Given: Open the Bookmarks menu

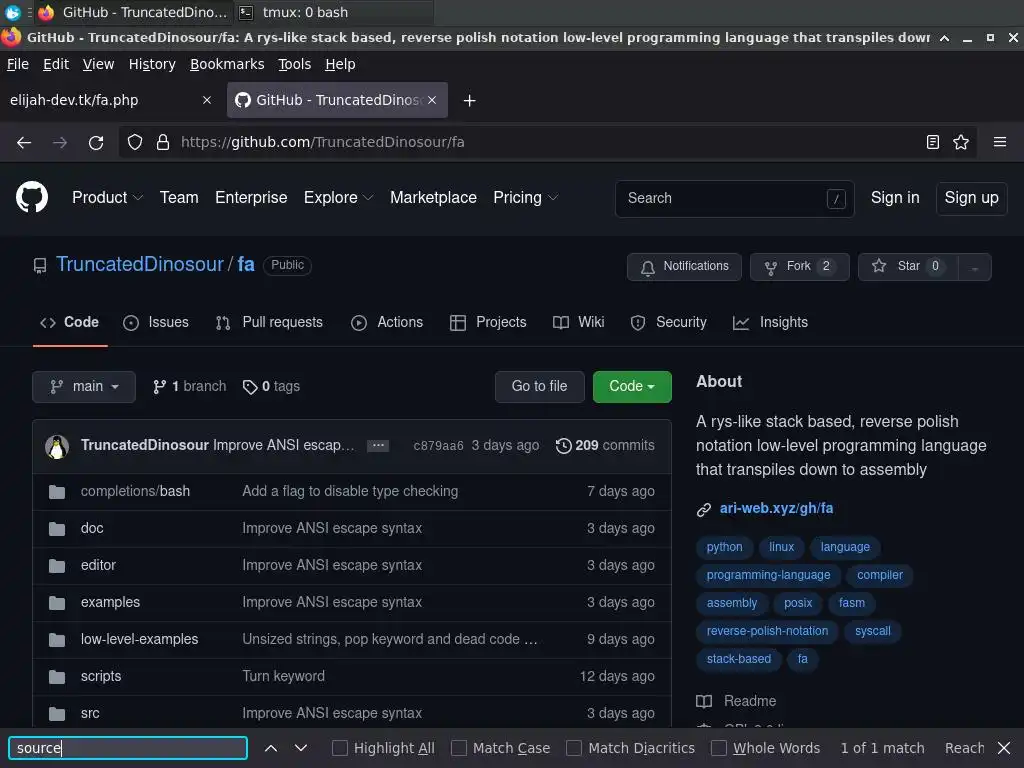Looking at the screenshot, I should click(x=227, y=64).
